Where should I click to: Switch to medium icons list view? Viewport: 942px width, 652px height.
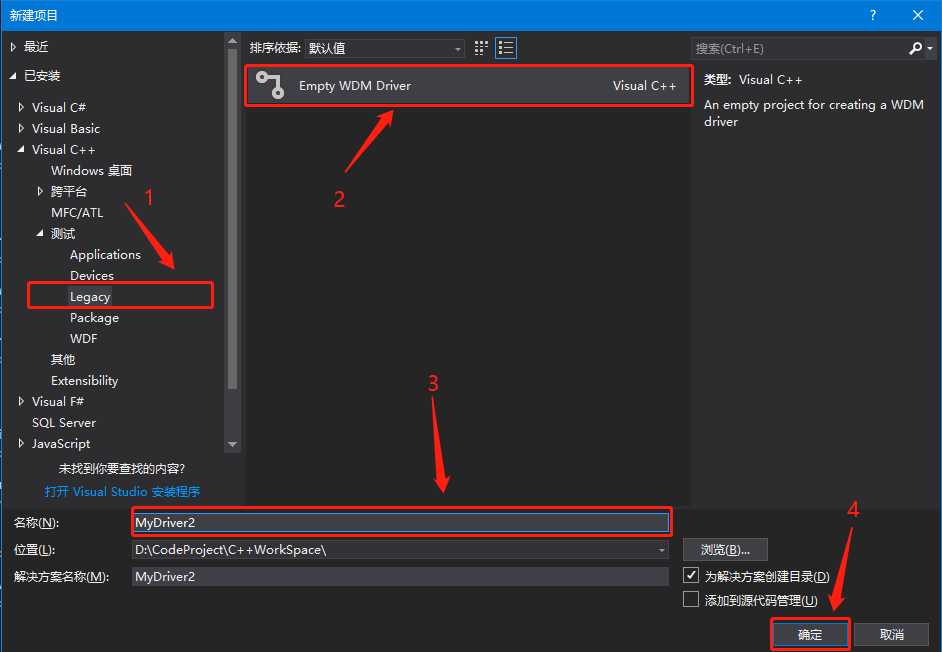(506, 48)
